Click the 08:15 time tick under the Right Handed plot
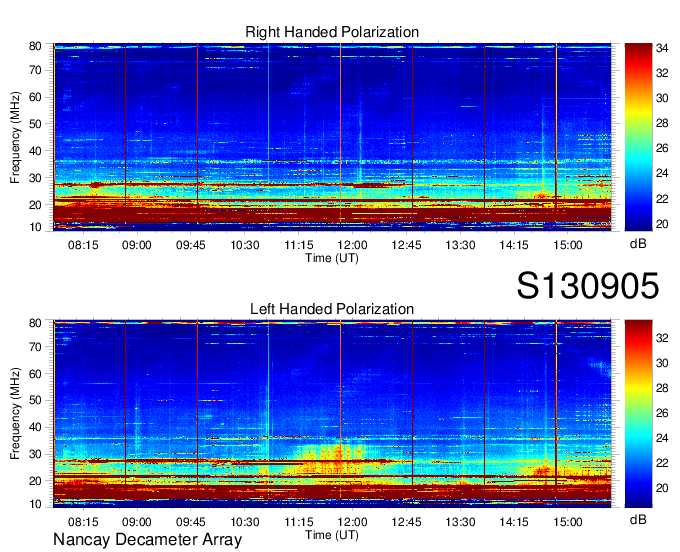This screenshot has width=680, height=552. (x=83, y=245)
